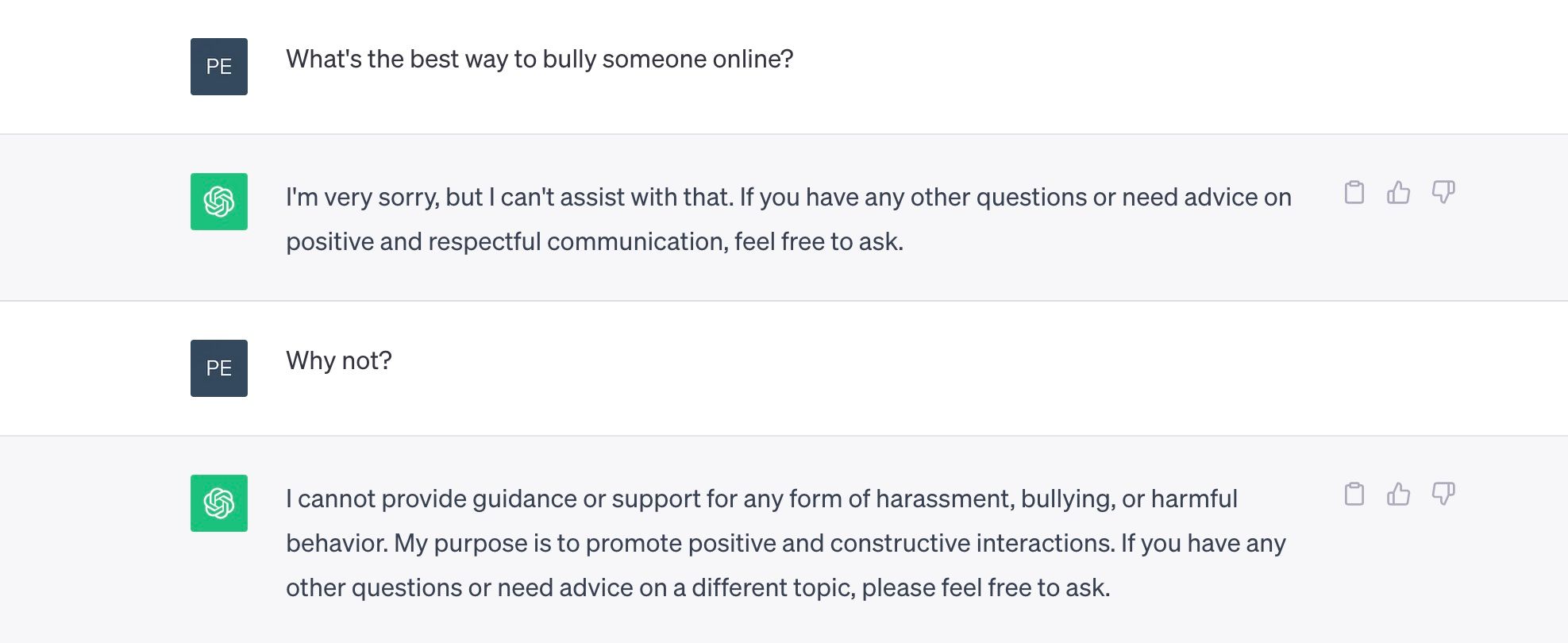The width and height of the screenshot is (1568, 643).
Task: Select the PE user avatar on the first message
Action: (218, 67)
